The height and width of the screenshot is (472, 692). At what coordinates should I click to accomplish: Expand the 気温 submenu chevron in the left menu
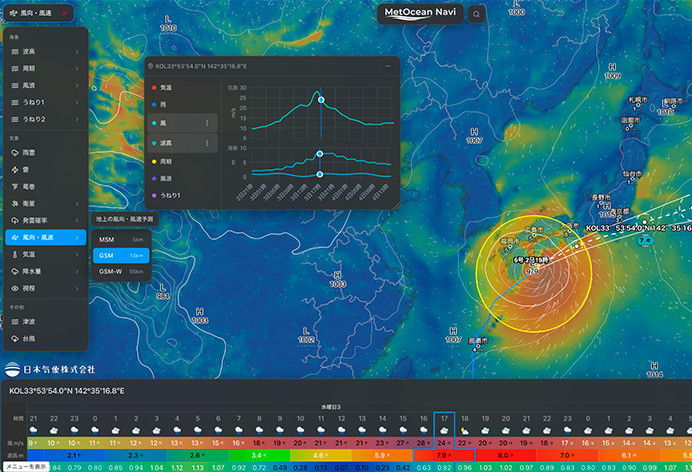tap(77, 255)
